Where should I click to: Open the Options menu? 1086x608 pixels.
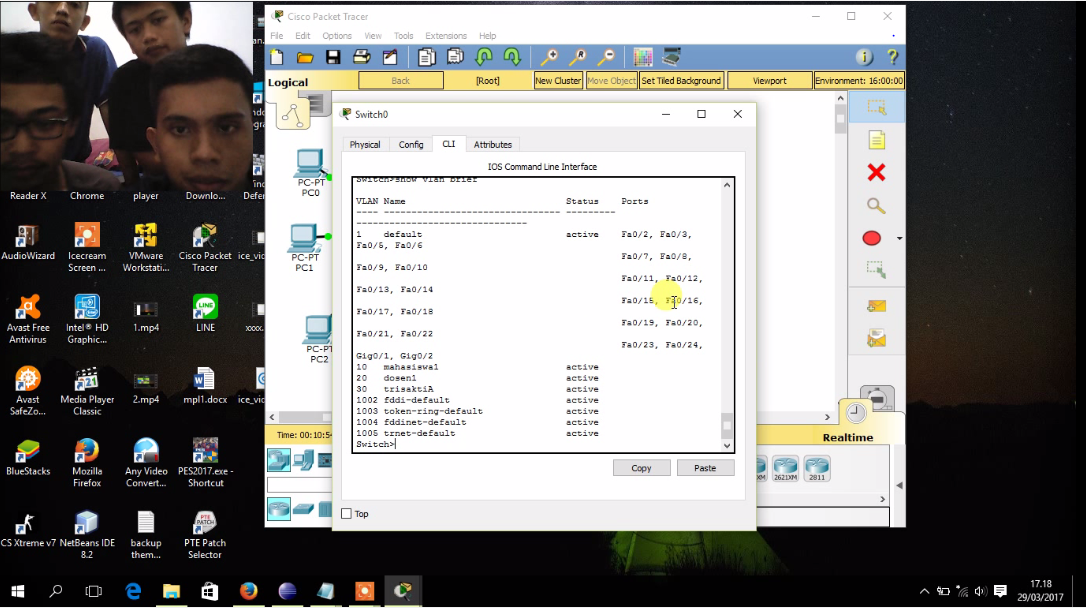(337, 36)
